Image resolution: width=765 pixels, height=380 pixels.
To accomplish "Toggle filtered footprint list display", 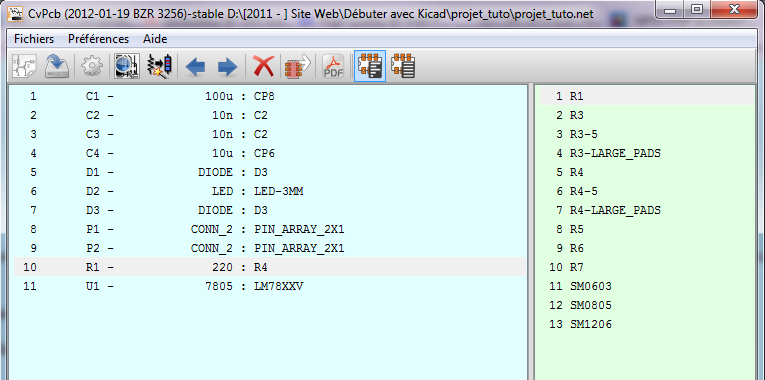I will [370, 66].
